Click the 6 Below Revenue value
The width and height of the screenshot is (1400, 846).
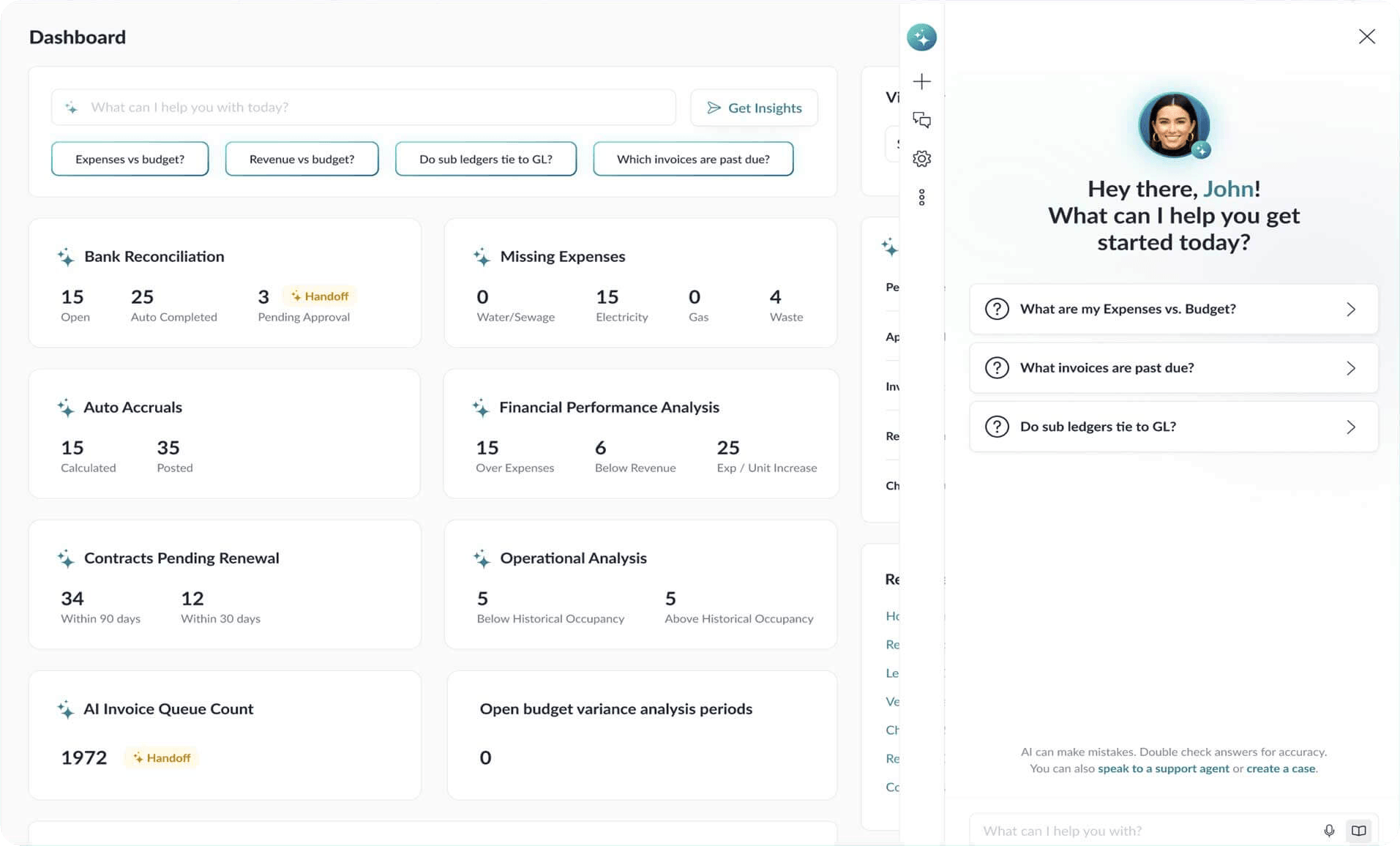[600, 447]
